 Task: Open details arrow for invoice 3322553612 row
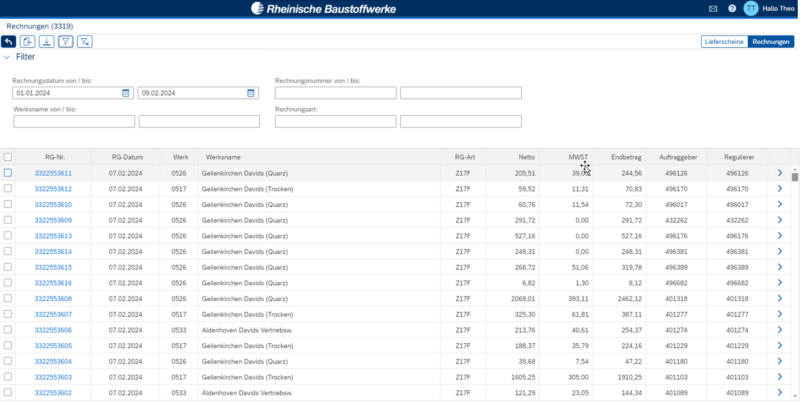(780, 188)
